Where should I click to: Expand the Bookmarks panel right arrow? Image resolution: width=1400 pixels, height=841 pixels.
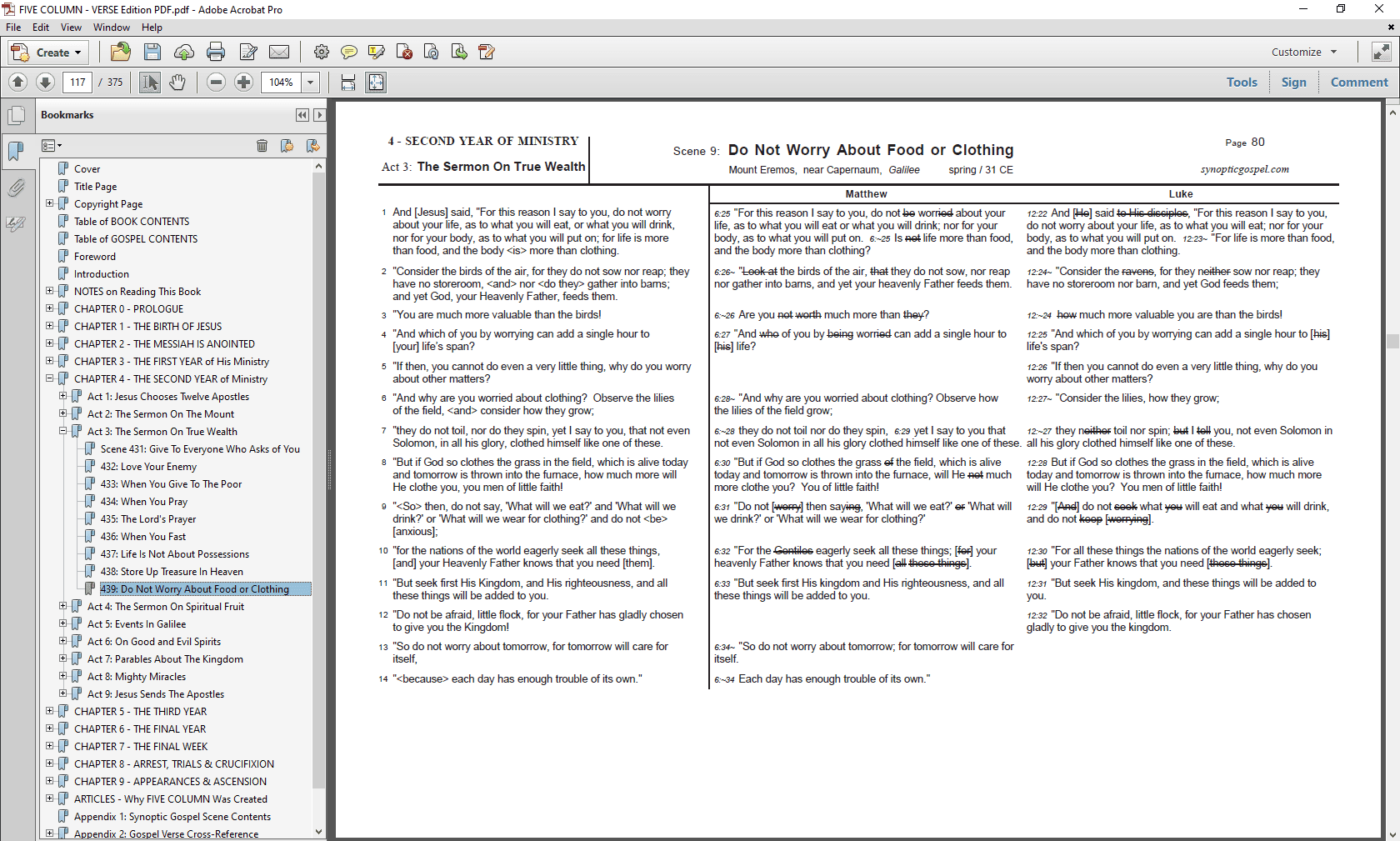(x=319, y=115)
